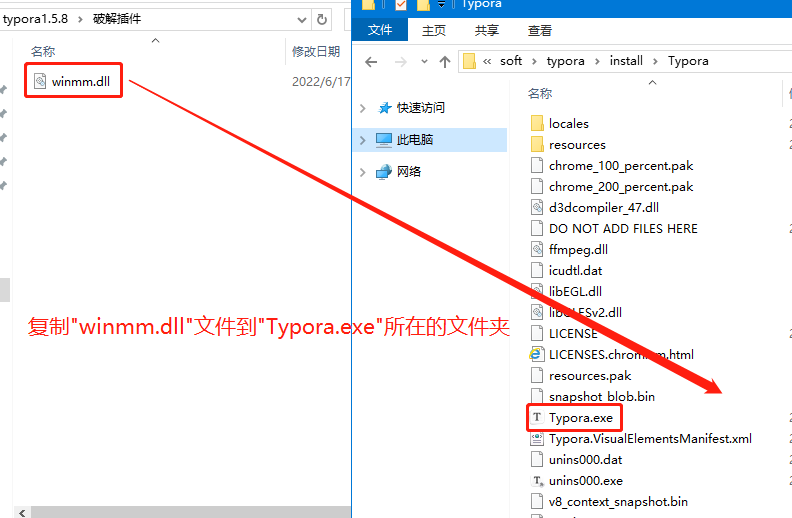Click the Typora address bar path field
792x518 pixels.
625,62
